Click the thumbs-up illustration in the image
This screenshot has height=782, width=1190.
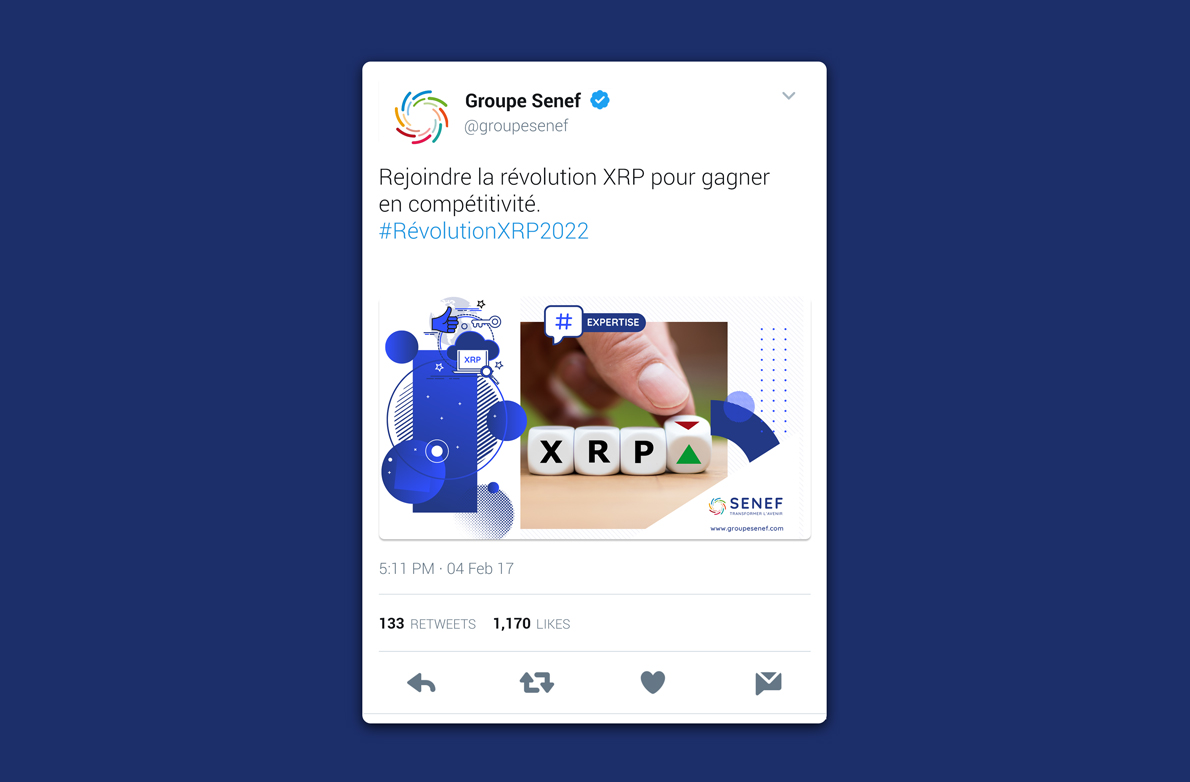pyautogui.click(x=445, y=320)
